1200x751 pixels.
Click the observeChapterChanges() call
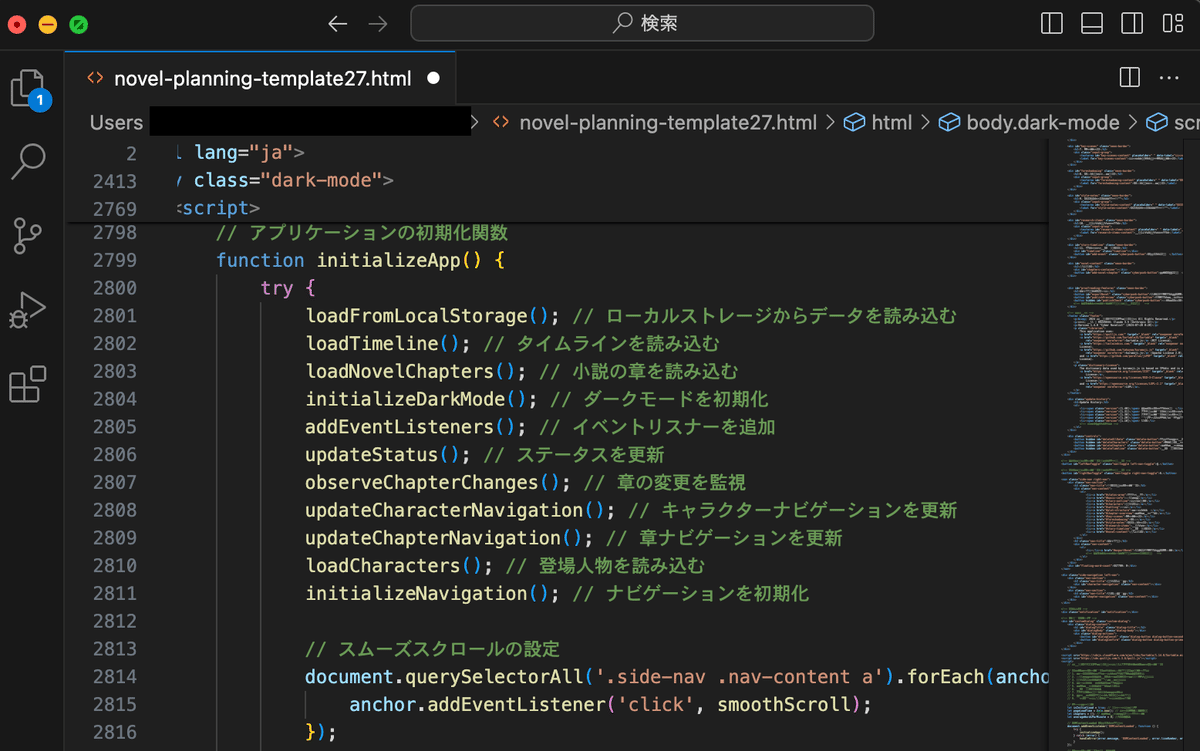[x=438, y=482]
